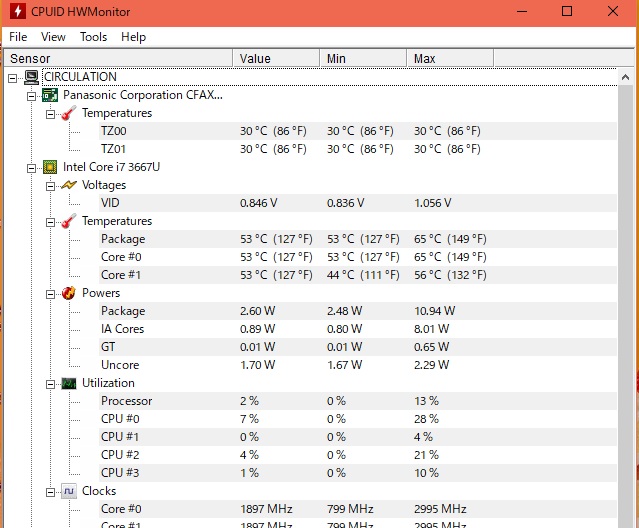Select the CPU #2 utilization row
The width and height of the screenshot is (639, 528).
(358, 455)
